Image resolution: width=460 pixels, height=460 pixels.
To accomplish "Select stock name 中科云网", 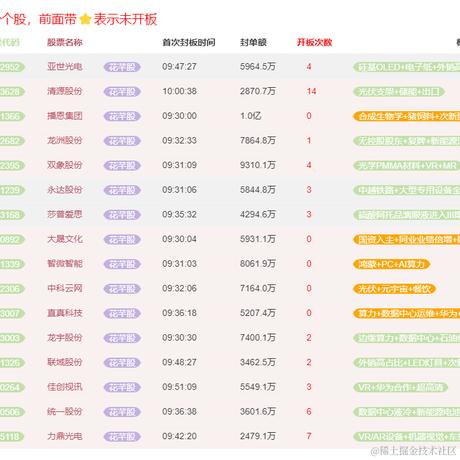I will (x=65, y=289).
